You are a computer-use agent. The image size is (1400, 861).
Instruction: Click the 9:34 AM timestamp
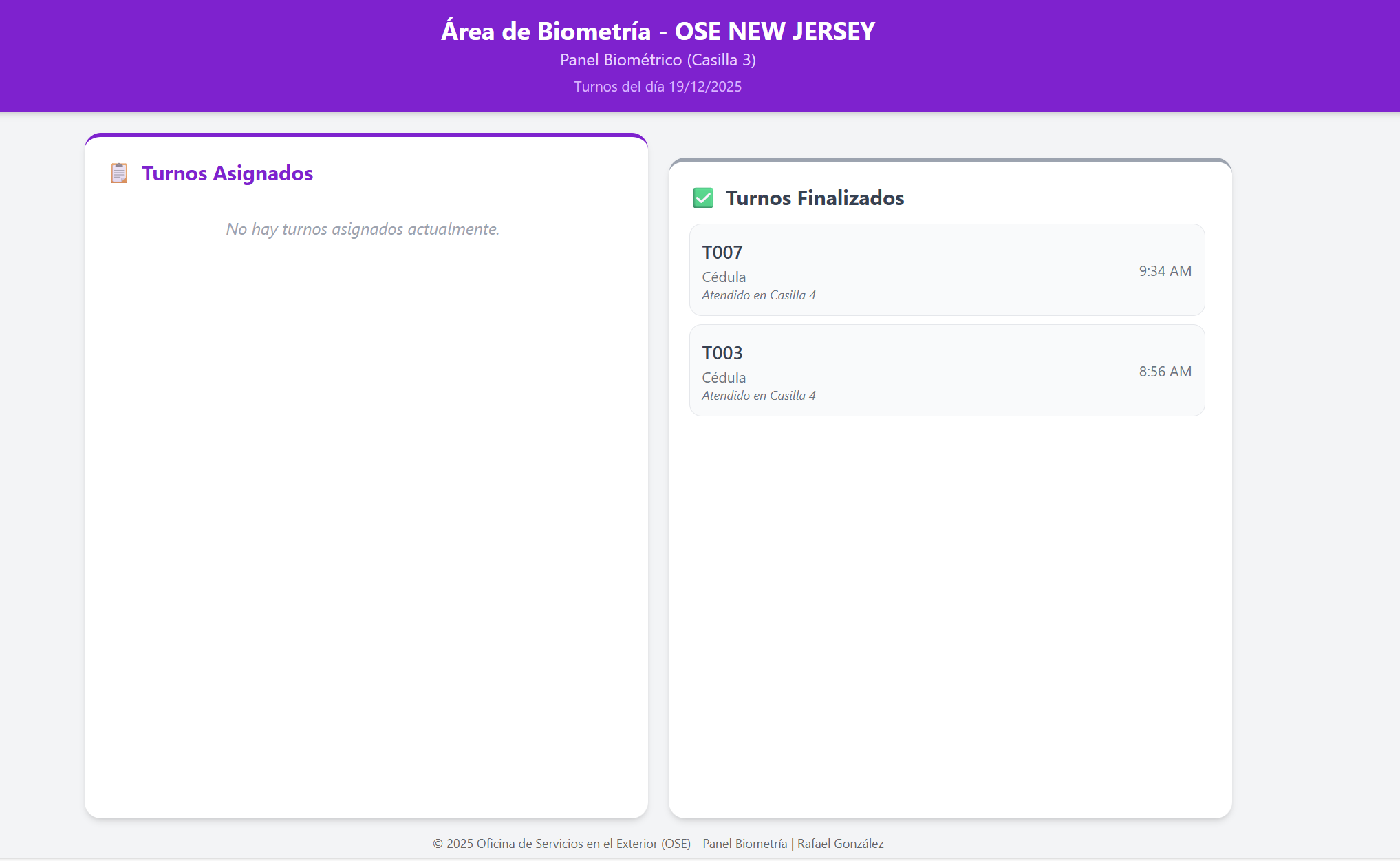click(x=1165, y=271)
